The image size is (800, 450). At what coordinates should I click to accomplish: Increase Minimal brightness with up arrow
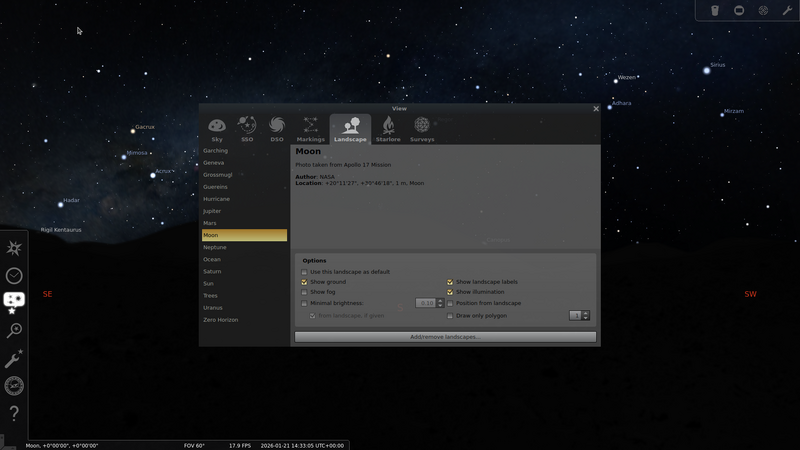[440, 300]
